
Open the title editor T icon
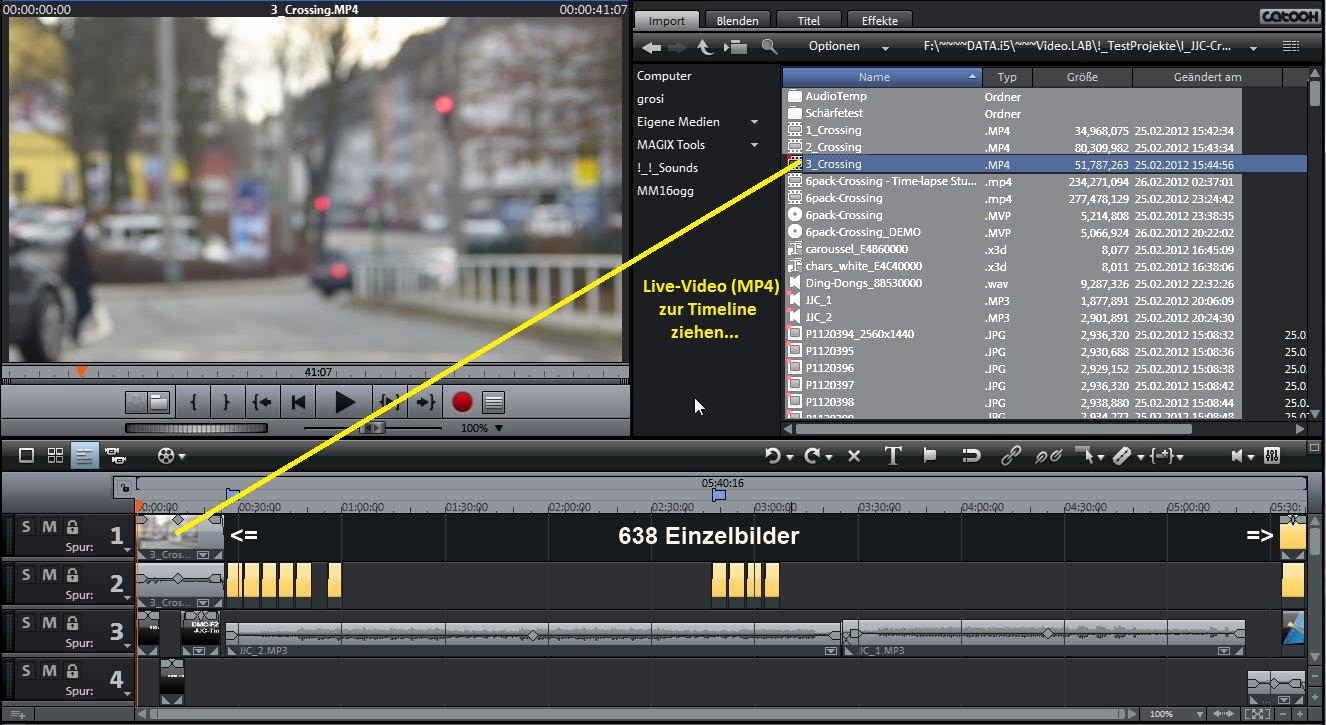coord(893,456)
